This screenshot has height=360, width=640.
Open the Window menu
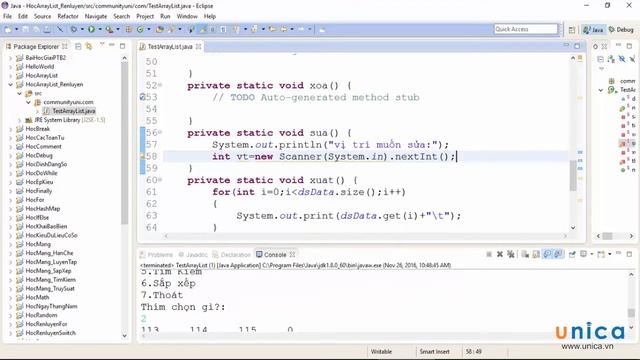coord(187,16)
